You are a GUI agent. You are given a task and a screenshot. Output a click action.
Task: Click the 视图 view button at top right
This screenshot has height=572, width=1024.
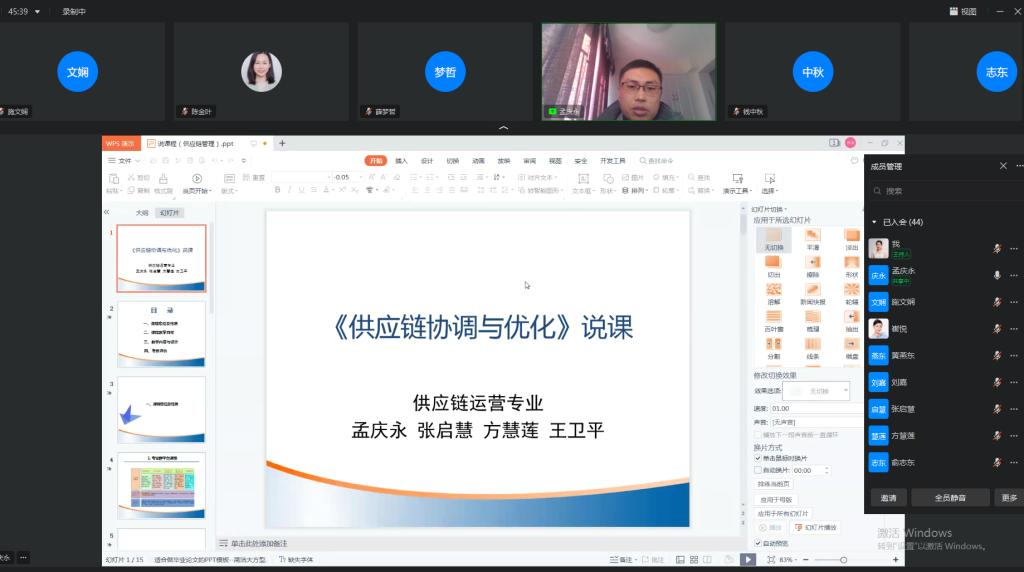pos(963,11)
